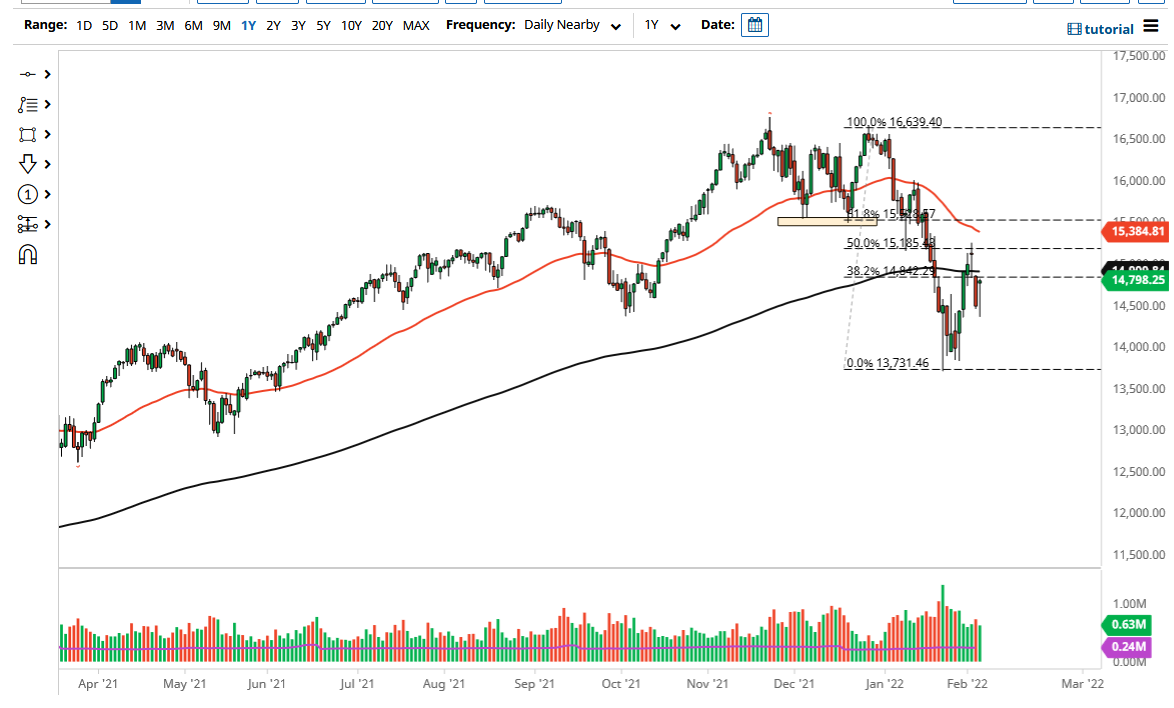Select the rectangle annotation tool

point(27,134)
